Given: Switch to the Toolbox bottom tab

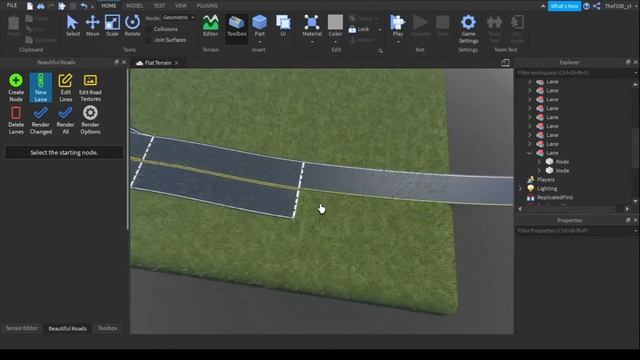Looking at the screenshot, I should click(x=107, y=328).
